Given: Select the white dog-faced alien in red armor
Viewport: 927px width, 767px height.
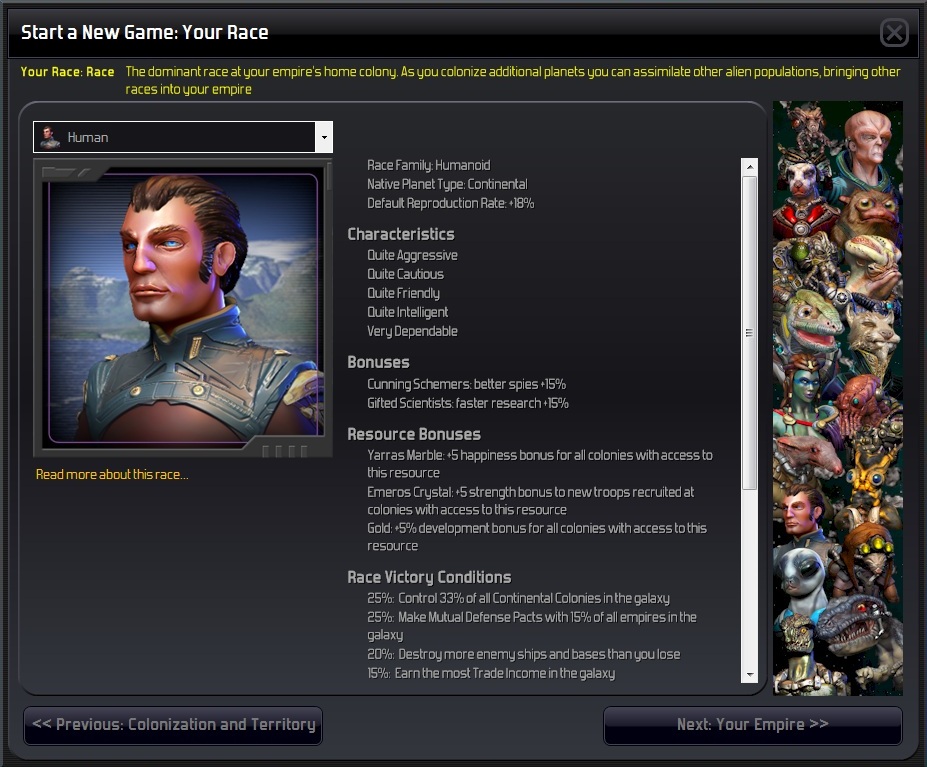Looking at the screenshot, I should 801,195.
